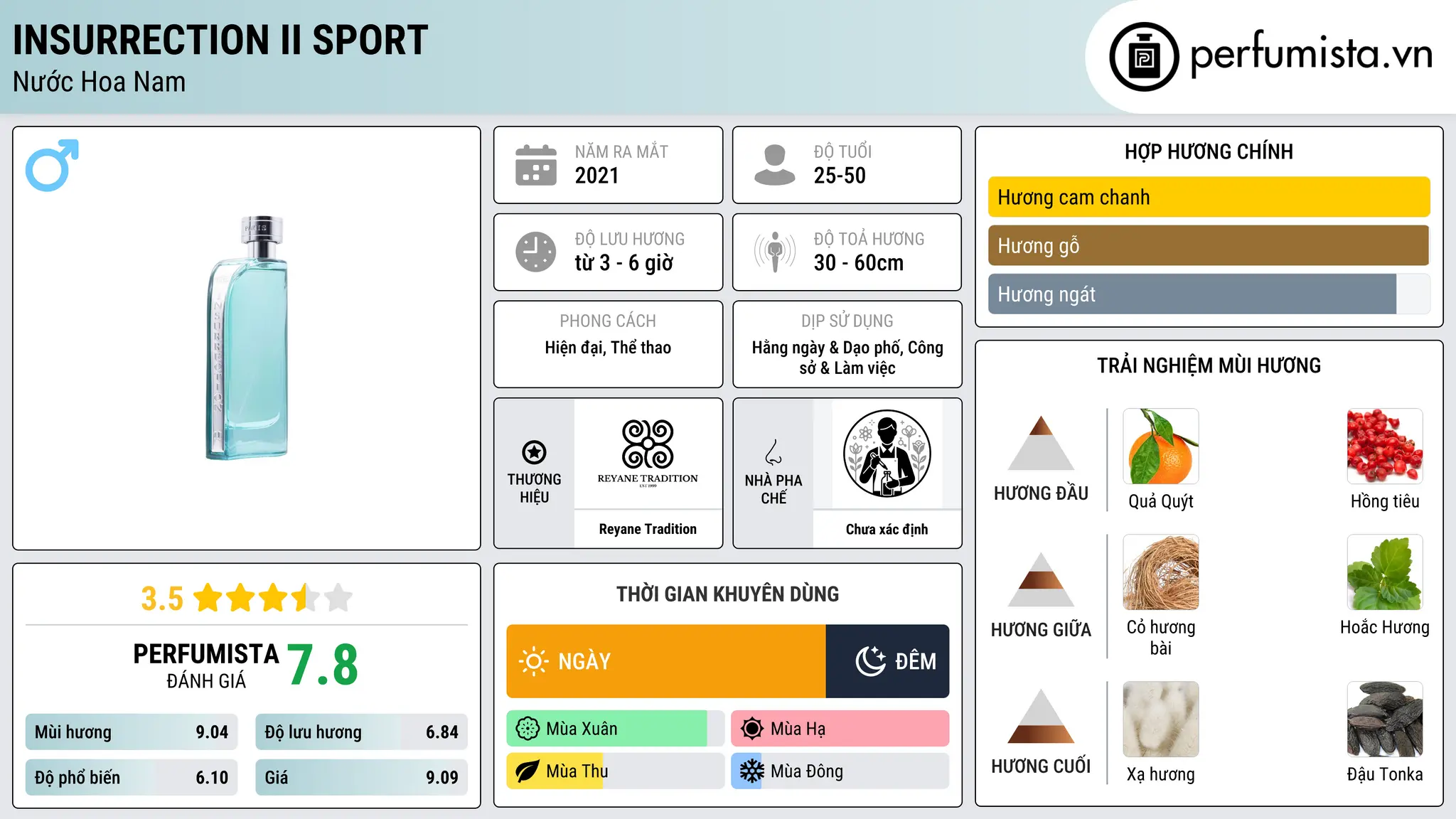Open the Hoắc Hương patchouli thumbnail
Screen dimensions: 1456x819
(x=1385, y=572)
